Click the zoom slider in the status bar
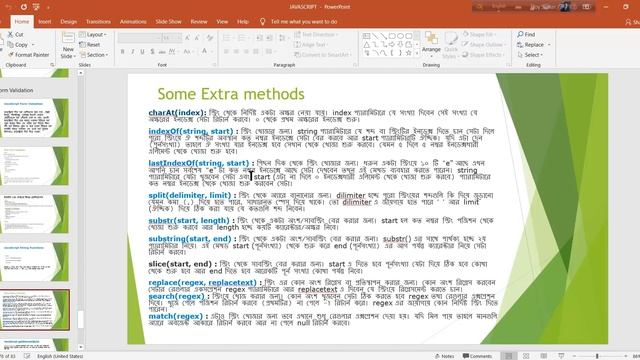The height and width of the screenshot is (360, 640). (597, 356)
